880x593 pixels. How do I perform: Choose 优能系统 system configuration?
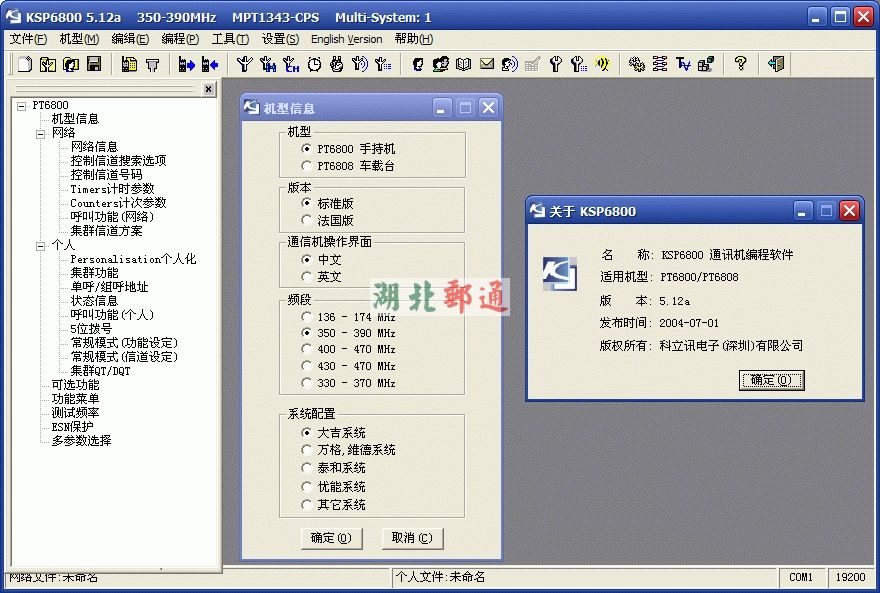point(306,486)
